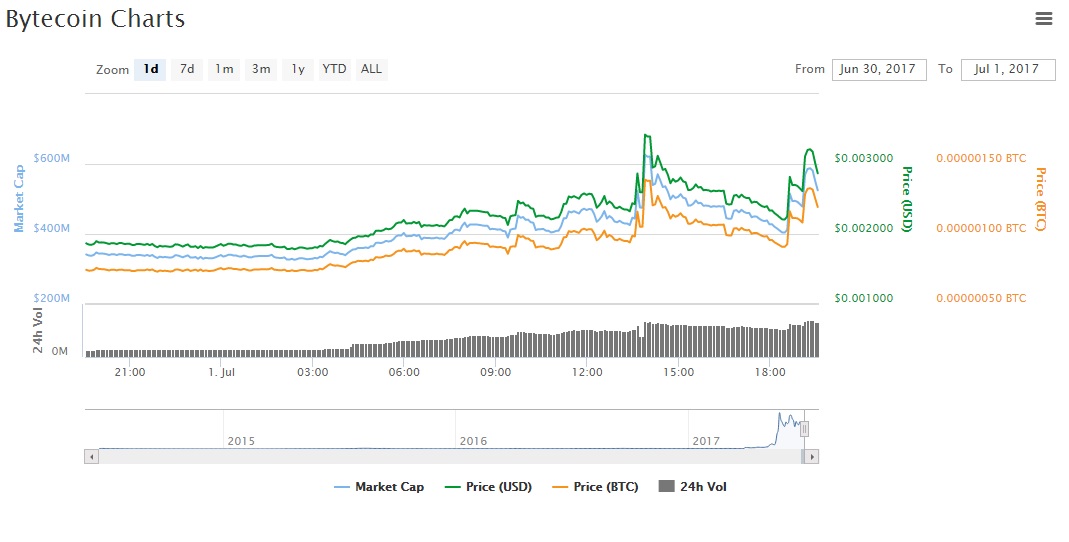Open the chart hamburger export menu
Screen dimensions: 1069x542
[1043, 18]
